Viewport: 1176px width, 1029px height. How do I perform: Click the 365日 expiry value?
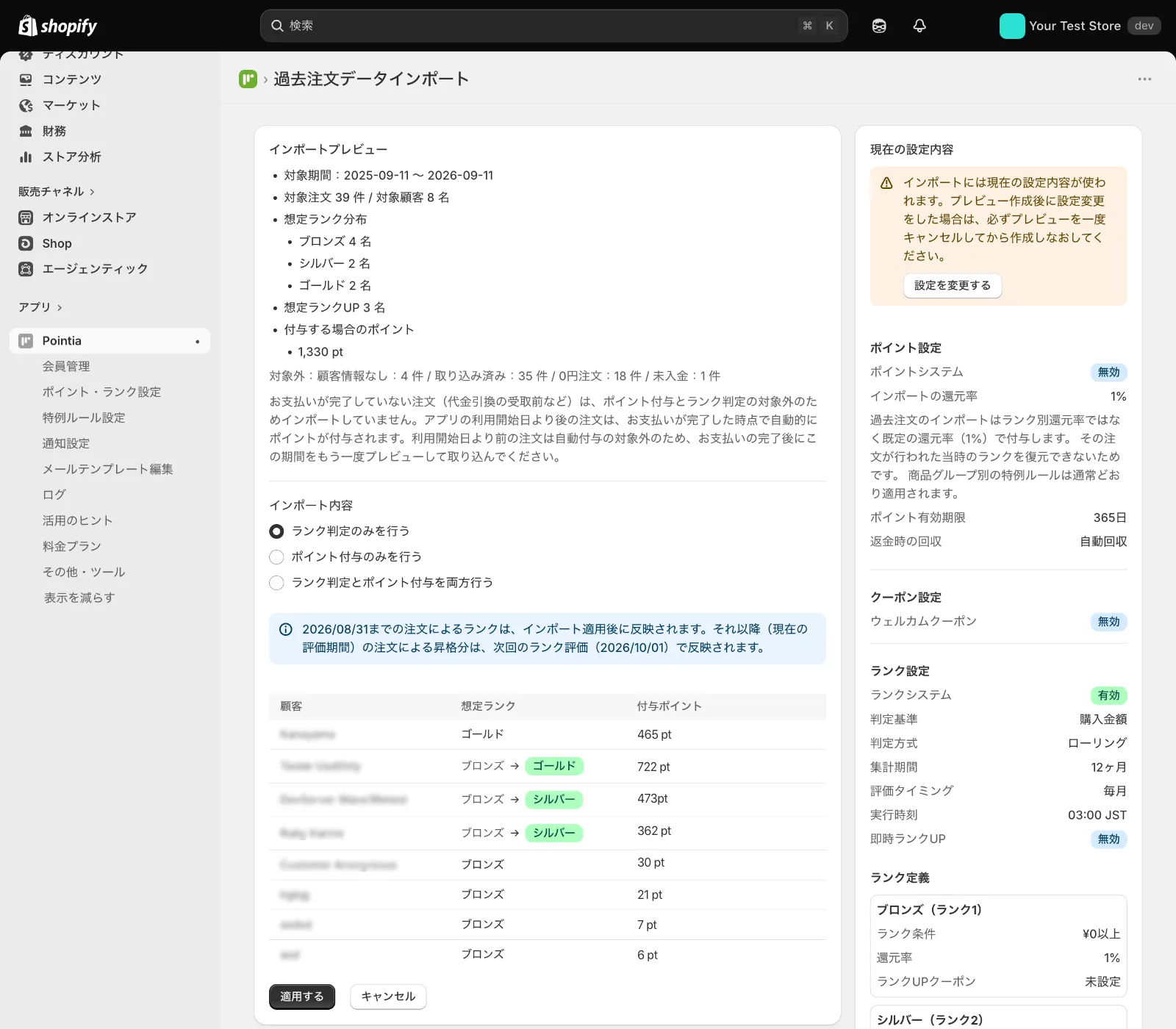1110,517
